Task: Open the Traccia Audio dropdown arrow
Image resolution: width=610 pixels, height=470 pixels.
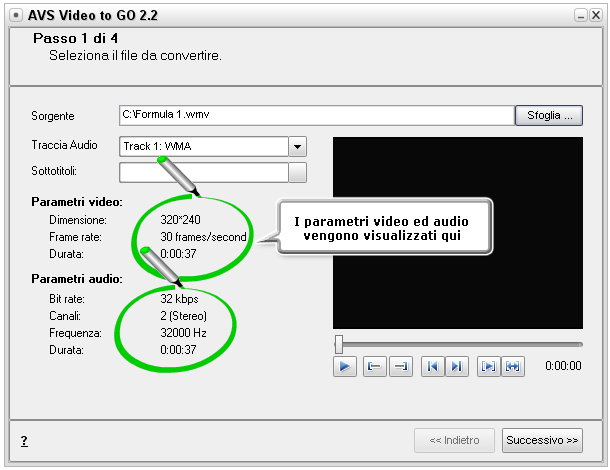Action: coord(298,147)
